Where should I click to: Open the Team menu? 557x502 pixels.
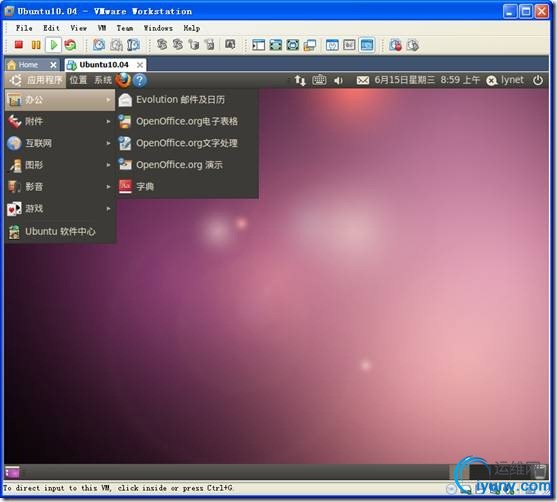pos(125,28)
